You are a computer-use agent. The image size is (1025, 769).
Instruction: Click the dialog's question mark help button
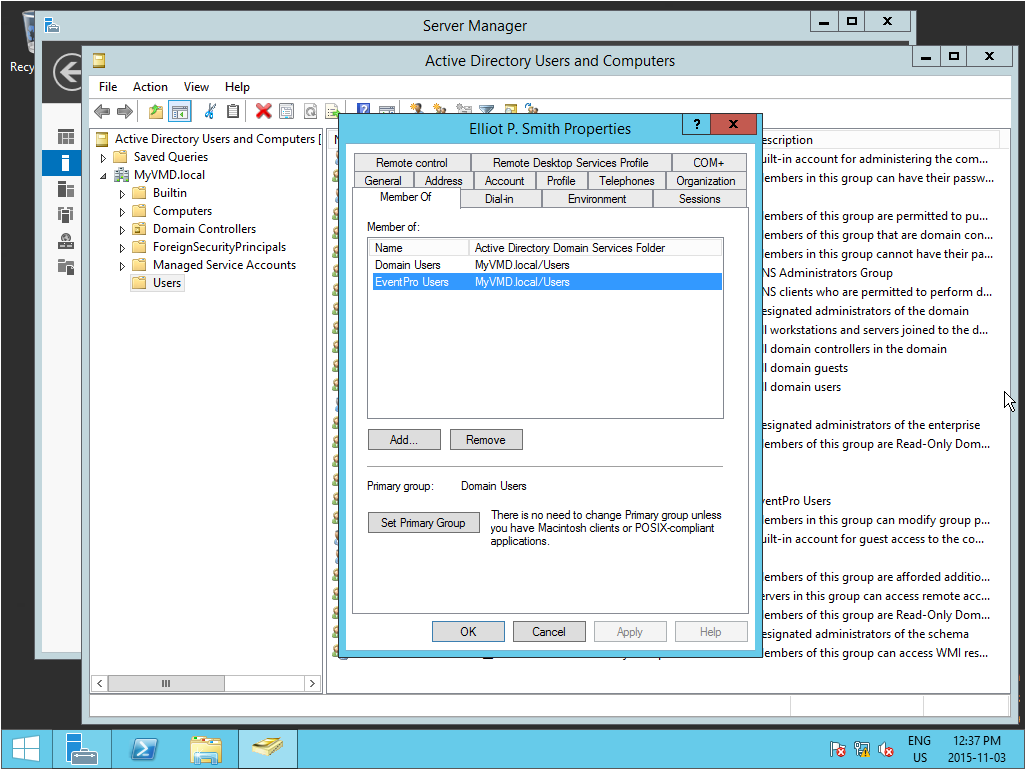[x=697, y=124]
